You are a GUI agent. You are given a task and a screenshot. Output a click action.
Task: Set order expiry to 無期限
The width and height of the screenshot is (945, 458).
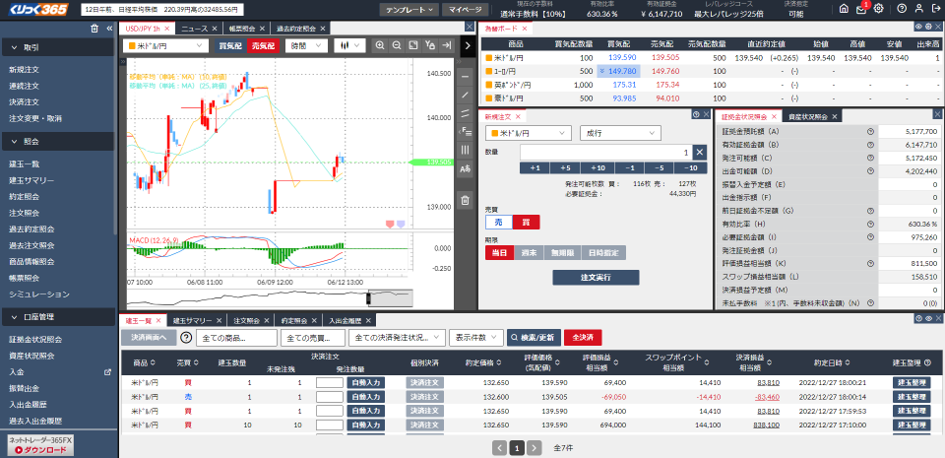click(562, 253)
